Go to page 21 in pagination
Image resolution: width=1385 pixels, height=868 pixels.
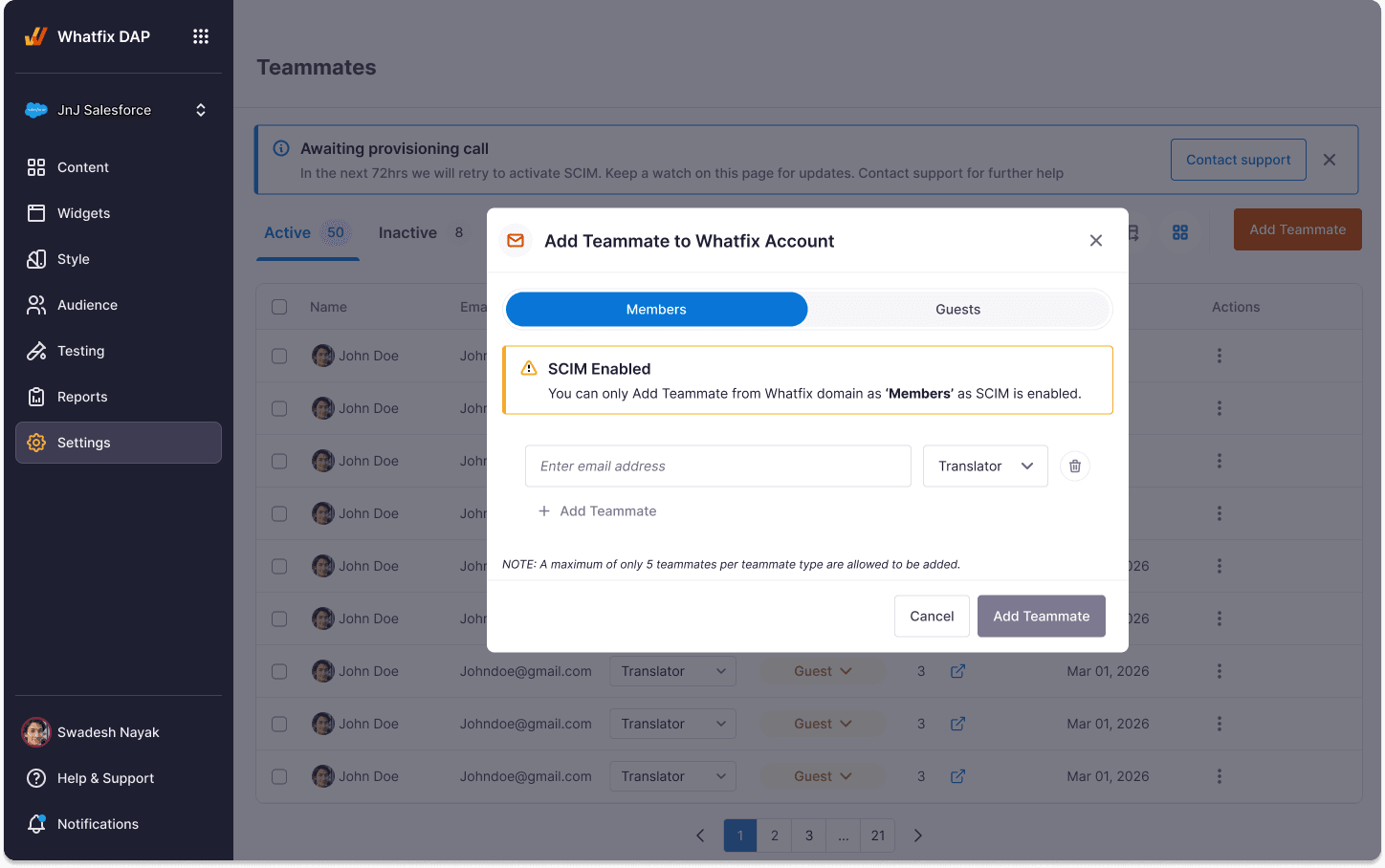(x=878, y=835)
